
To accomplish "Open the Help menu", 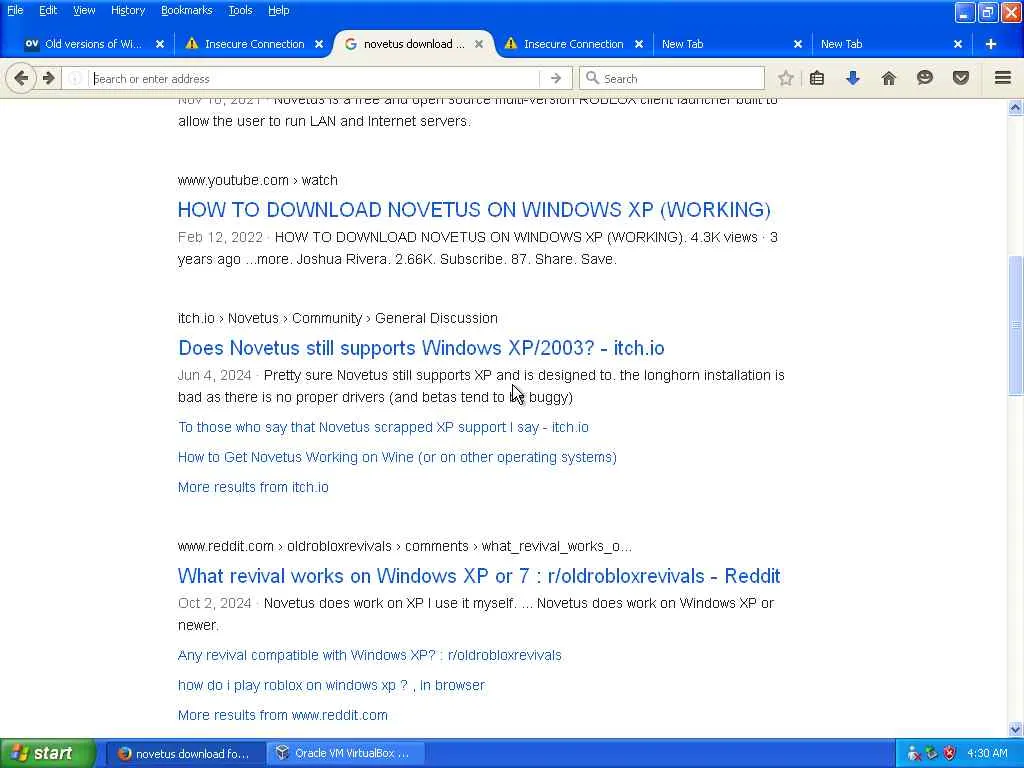I will point(279,10).
